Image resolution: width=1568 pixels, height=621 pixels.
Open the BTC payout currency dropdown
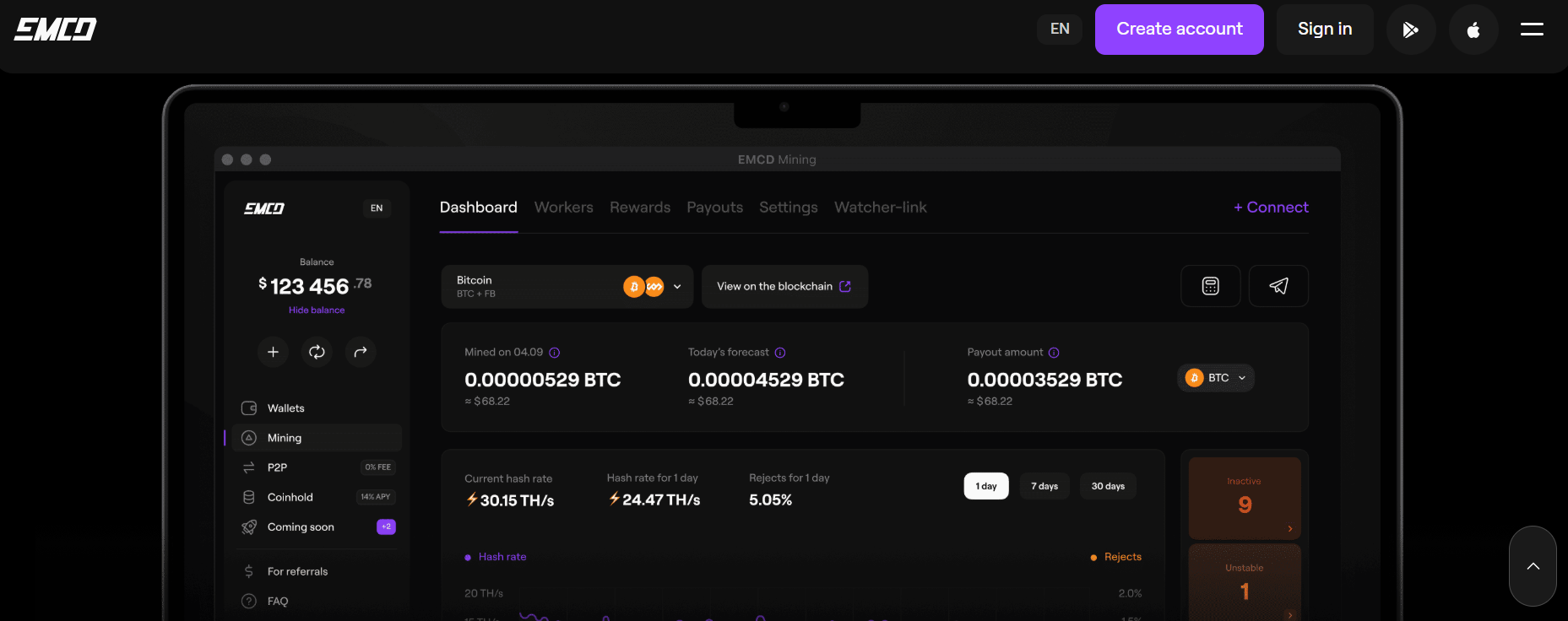click(x=1216, y=378)
